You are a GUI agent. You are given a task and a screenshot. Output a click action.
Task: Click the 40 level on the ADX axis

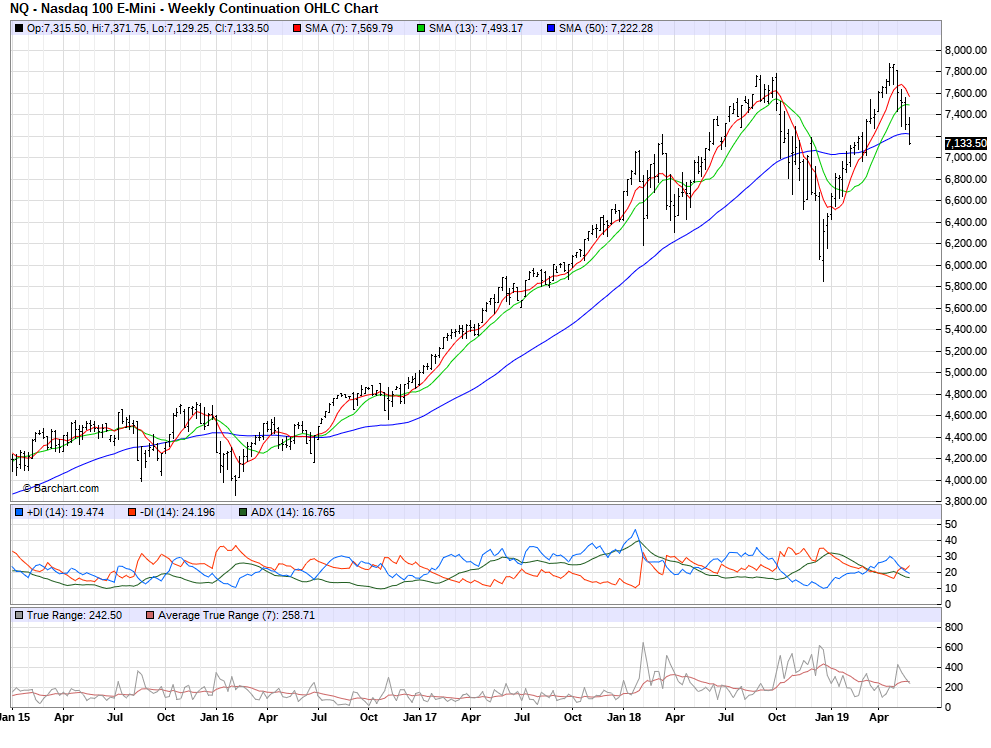click(x=951, y=541)
